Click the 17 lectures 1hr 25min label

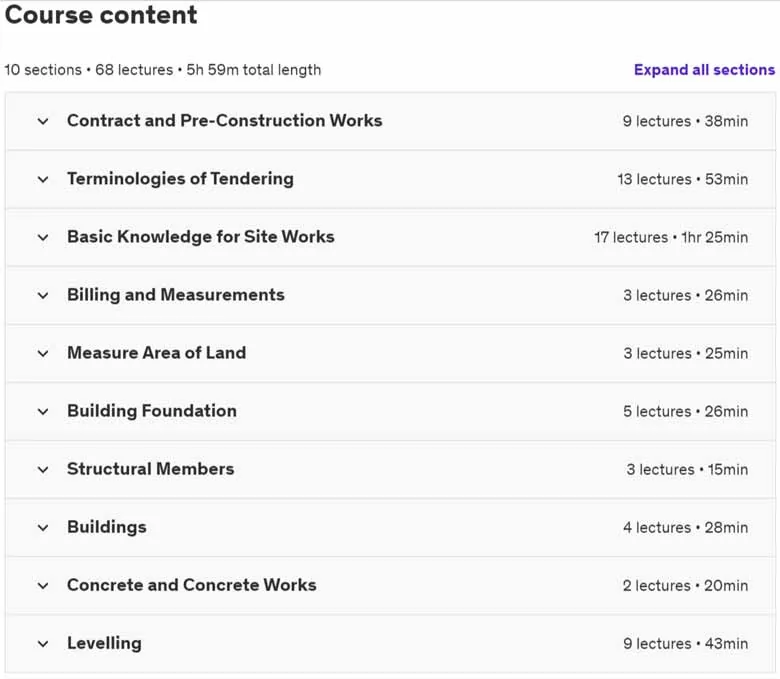point(671,237)
